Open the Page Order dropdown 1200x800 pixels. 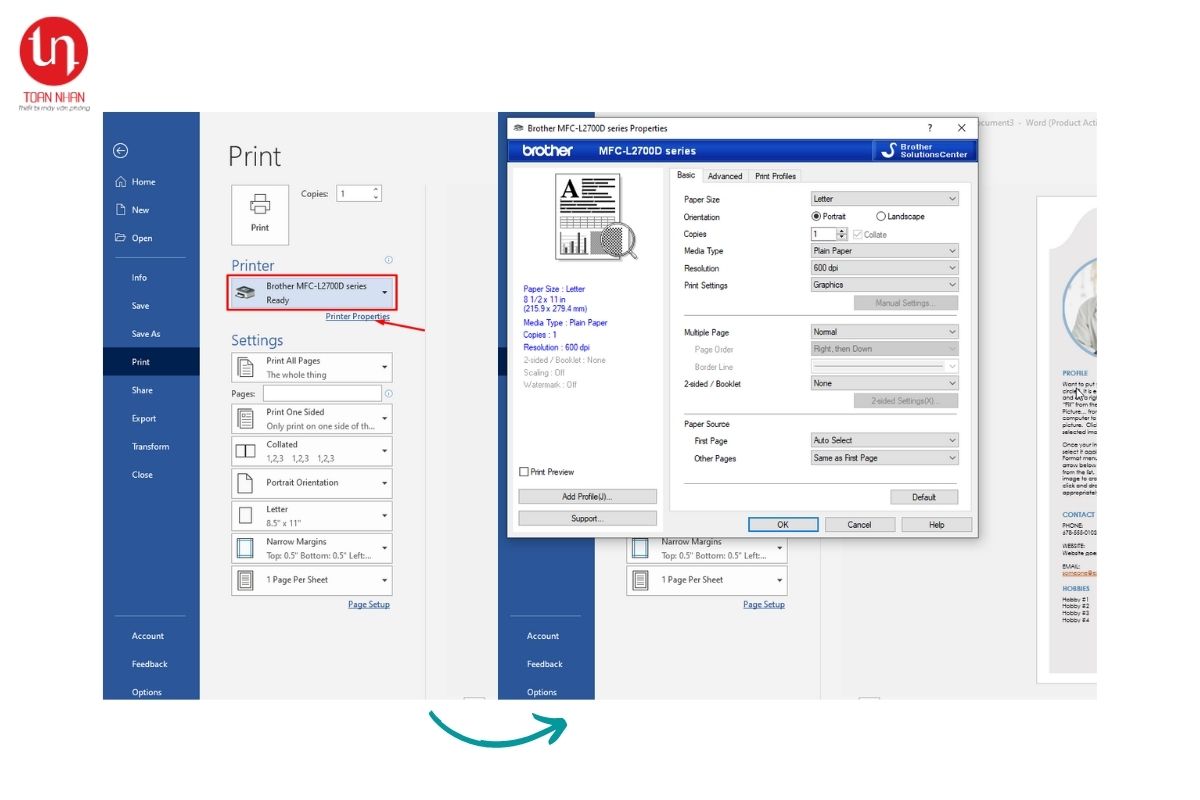click(884, 349)
